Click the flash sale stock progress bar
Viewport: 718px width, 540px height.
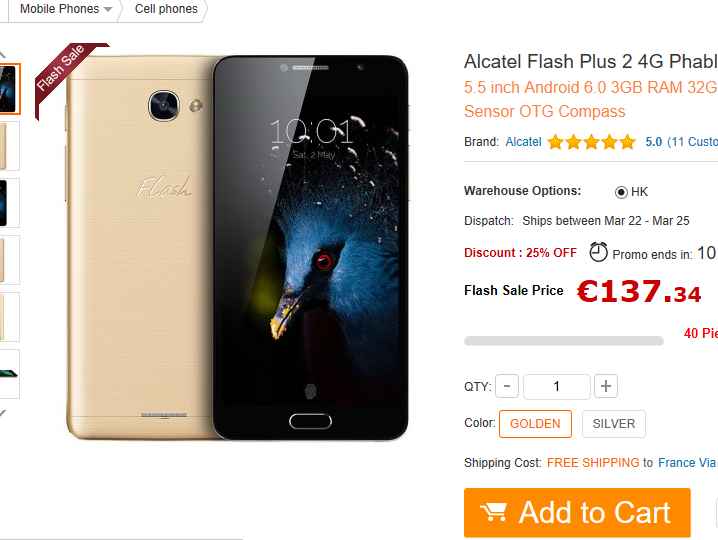(x=564, y=341)
